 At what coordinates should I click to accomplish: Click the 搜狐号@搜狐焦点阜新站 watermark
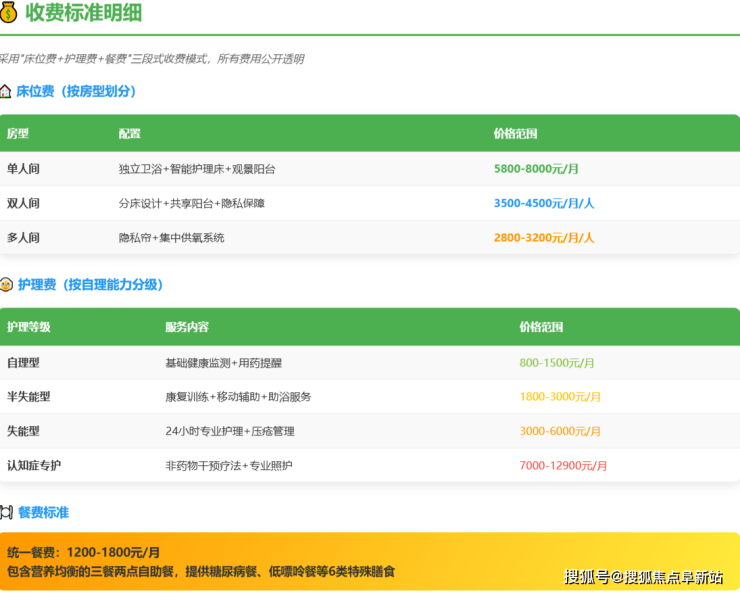[x=643, y=577]
